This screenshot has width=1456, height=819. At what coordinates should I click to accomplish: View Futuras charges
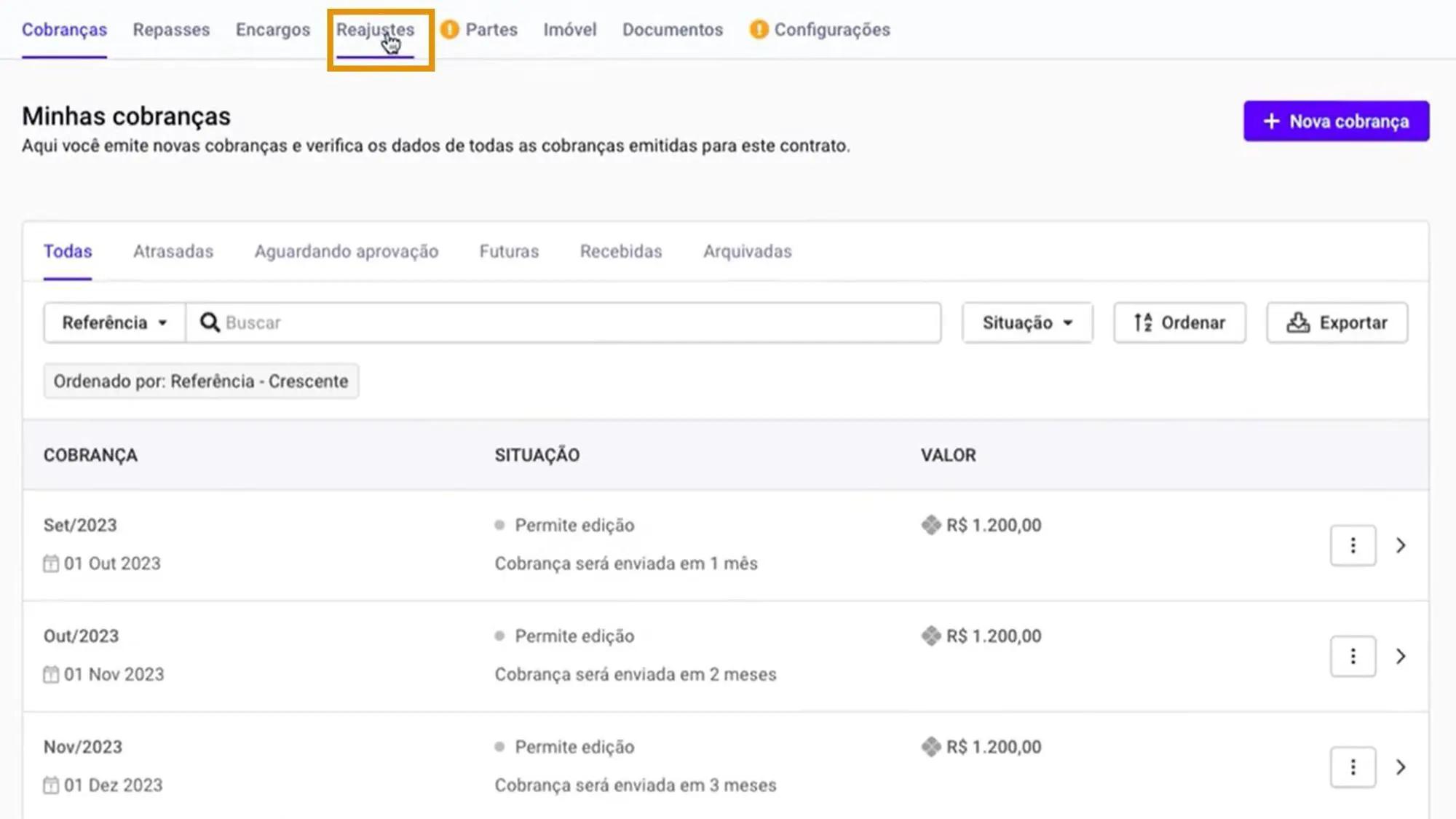(509, 251)
